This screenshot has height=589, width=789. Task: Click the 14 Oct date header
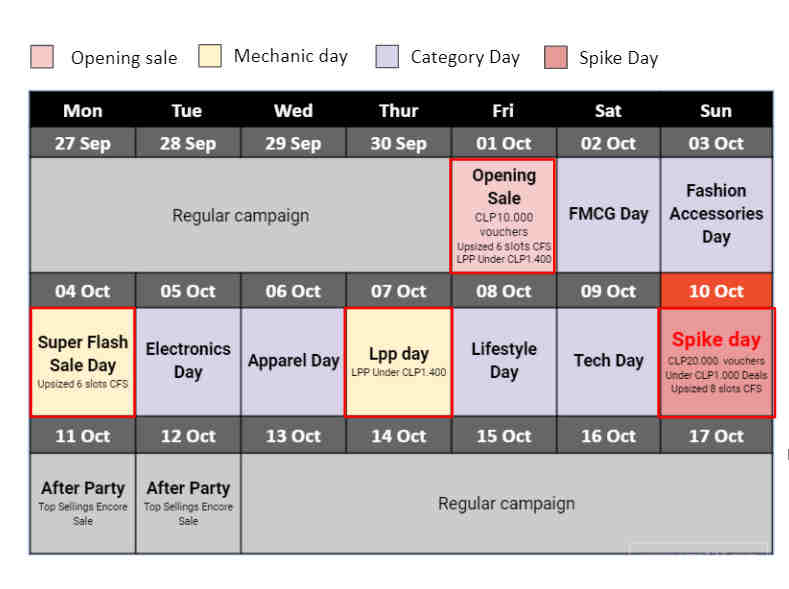pyautogui.click(x=399, y=436)
